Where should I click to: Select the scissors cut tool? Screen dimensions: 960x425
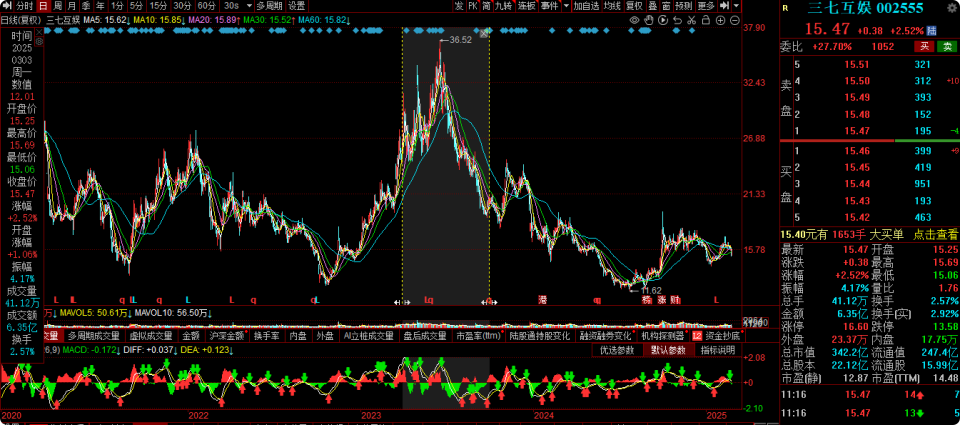click(x=691, y=20)
